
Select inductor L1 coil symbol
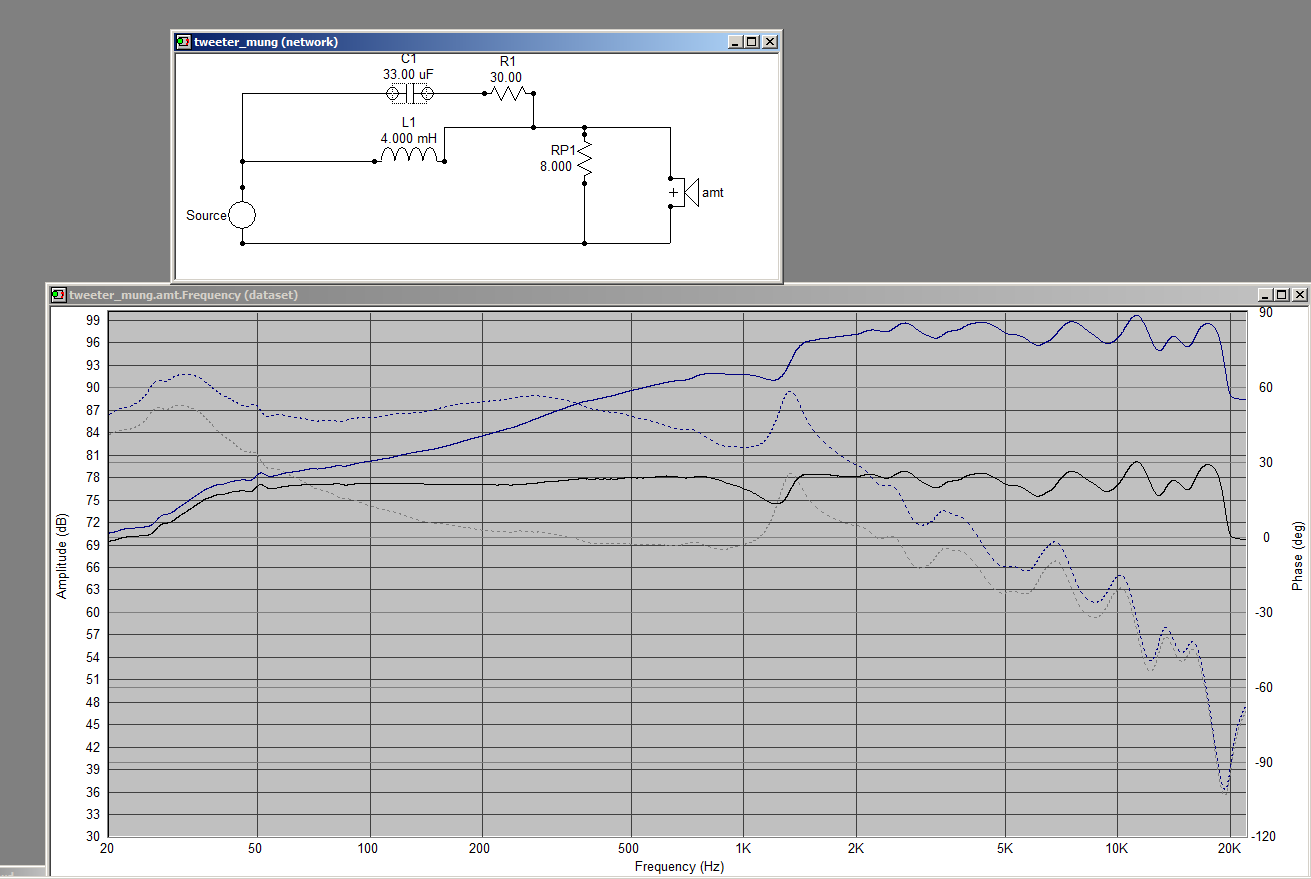point(409,156)
